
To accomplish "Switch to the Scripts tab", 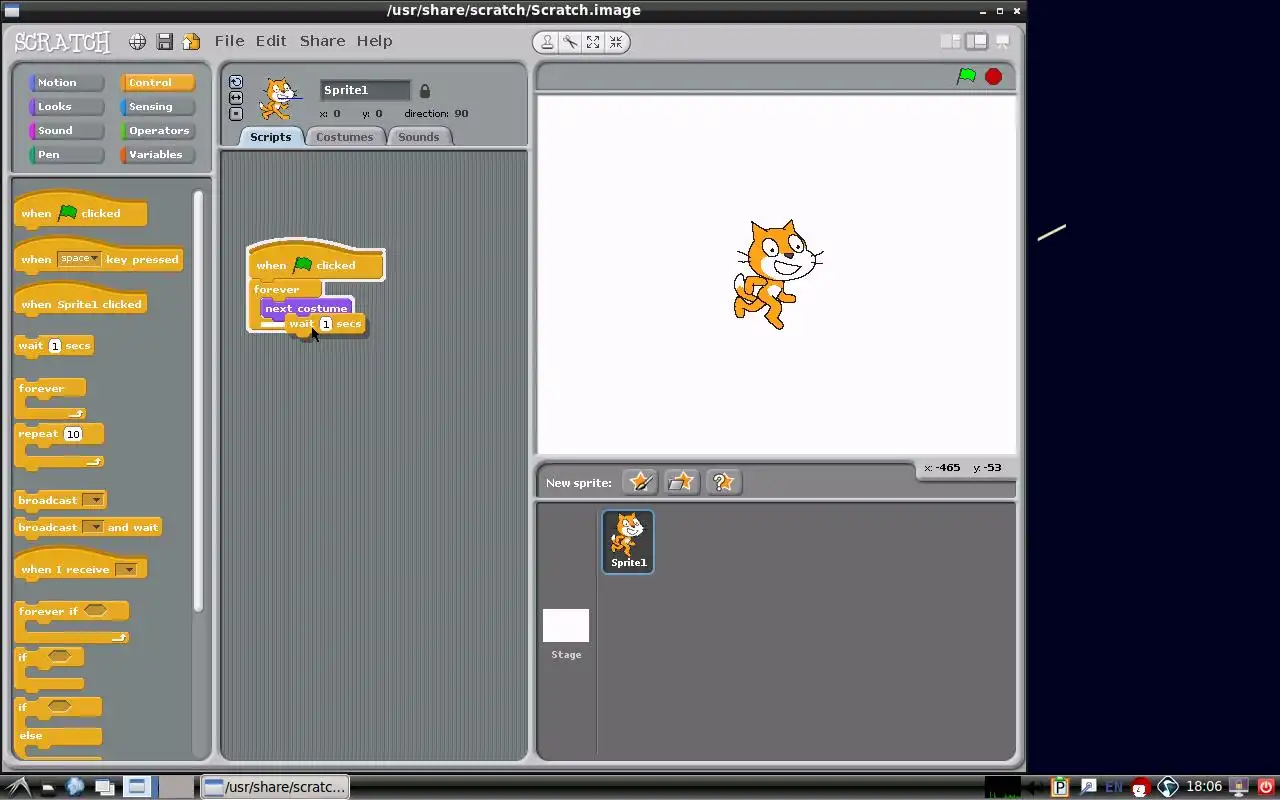I will click(x=270, y=137).
